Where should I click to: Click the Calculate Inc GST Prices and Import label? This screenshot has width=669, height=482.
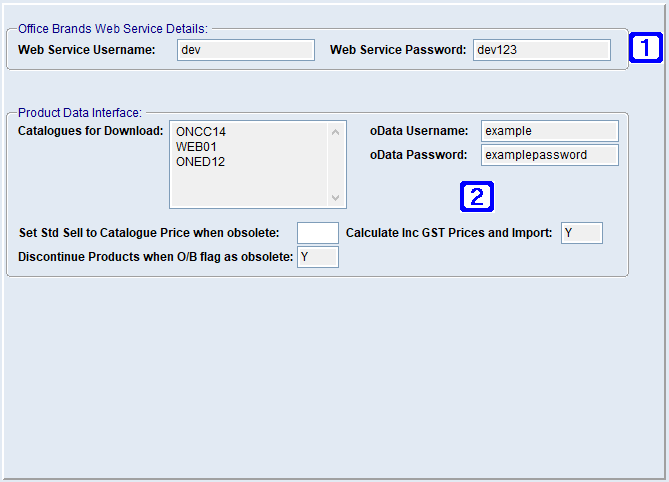[448, 233]
